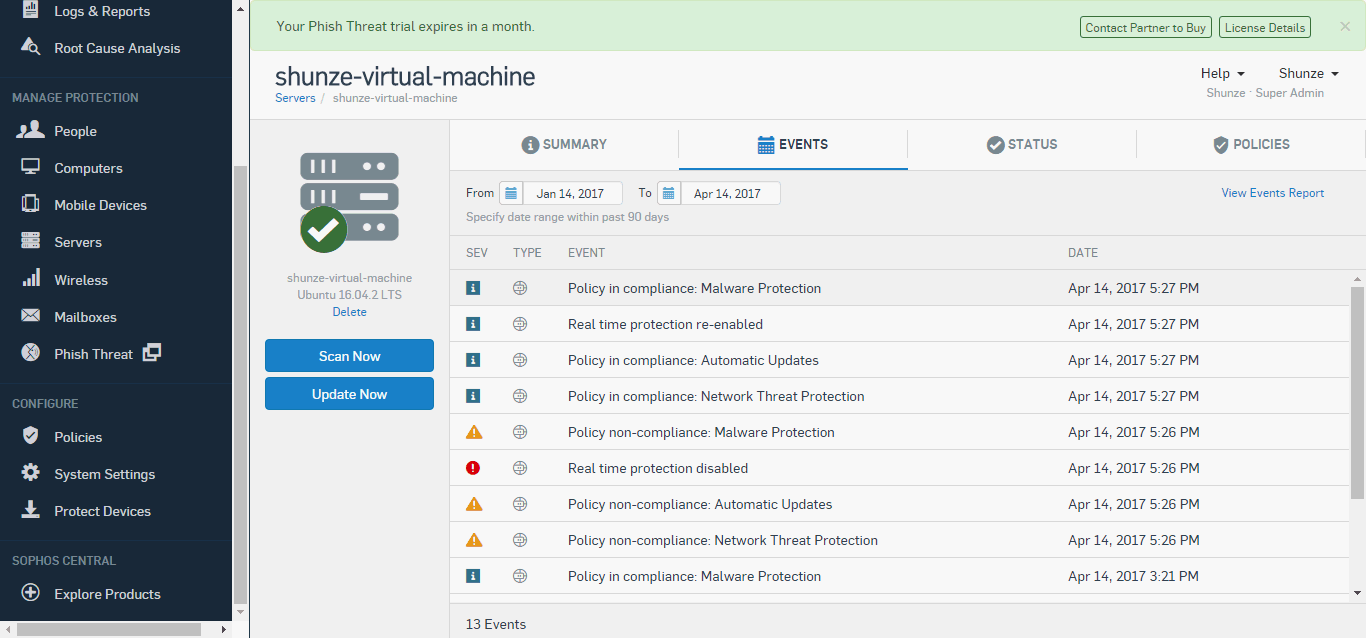This screenshot has width=1366, height=638.
Task: Click the Mobile Devices icon
Action: [32, 204]
